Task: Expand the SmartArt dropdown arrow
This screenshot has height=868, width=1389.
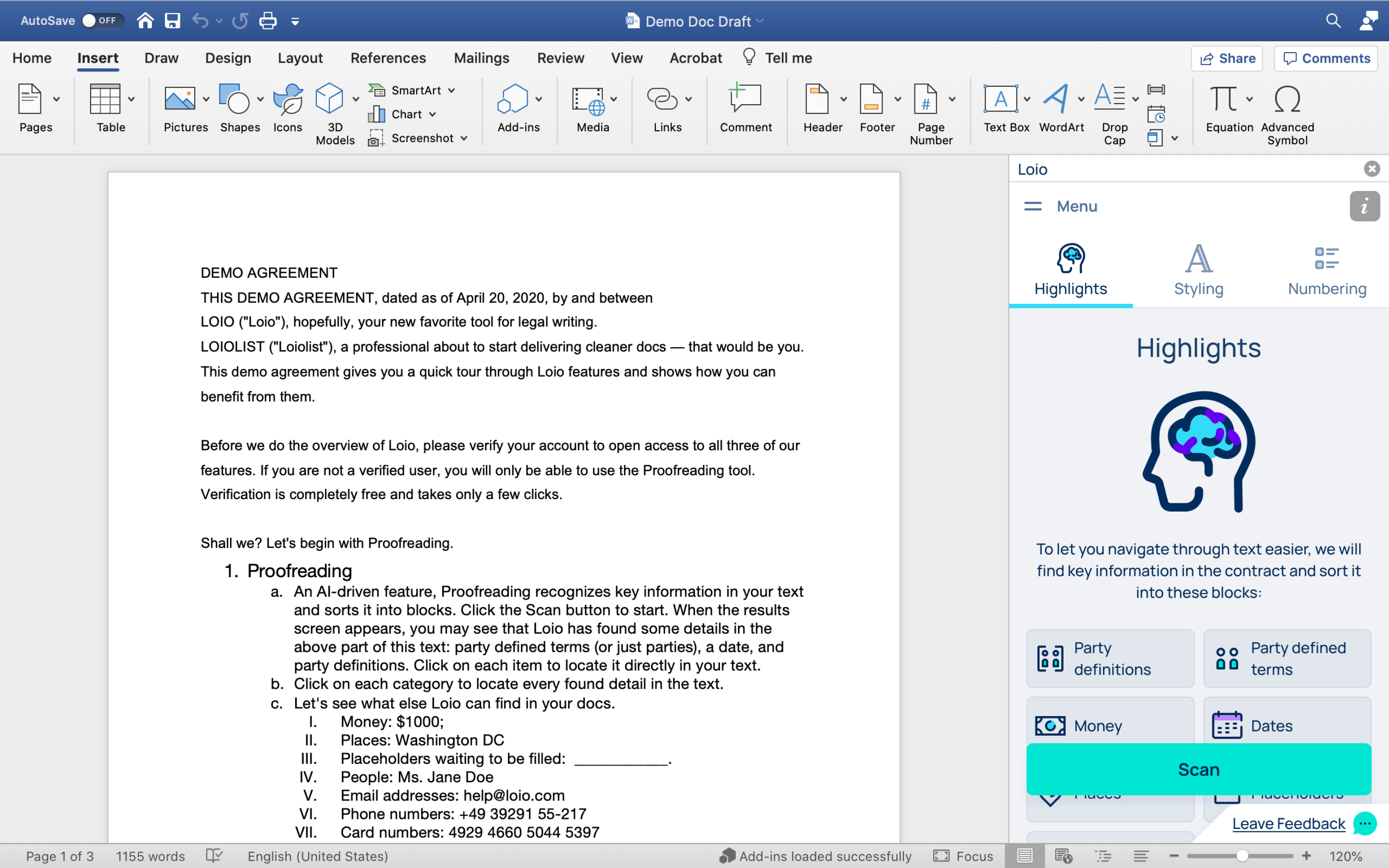Action: pyautogui.click(x=452, y=90)
